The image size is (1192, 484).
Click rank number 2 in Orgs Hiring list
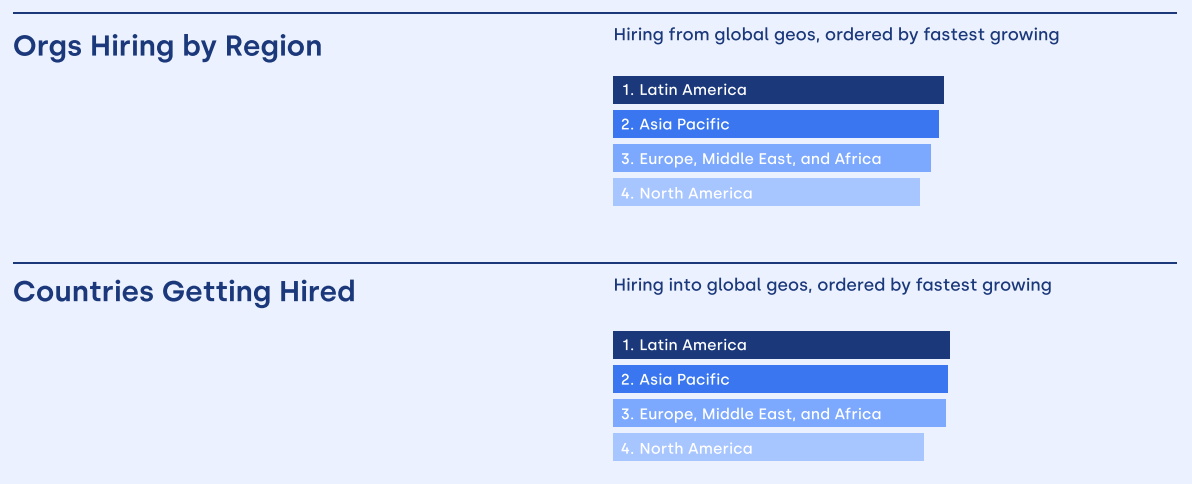pyautogui.click(x=627, y=125)
